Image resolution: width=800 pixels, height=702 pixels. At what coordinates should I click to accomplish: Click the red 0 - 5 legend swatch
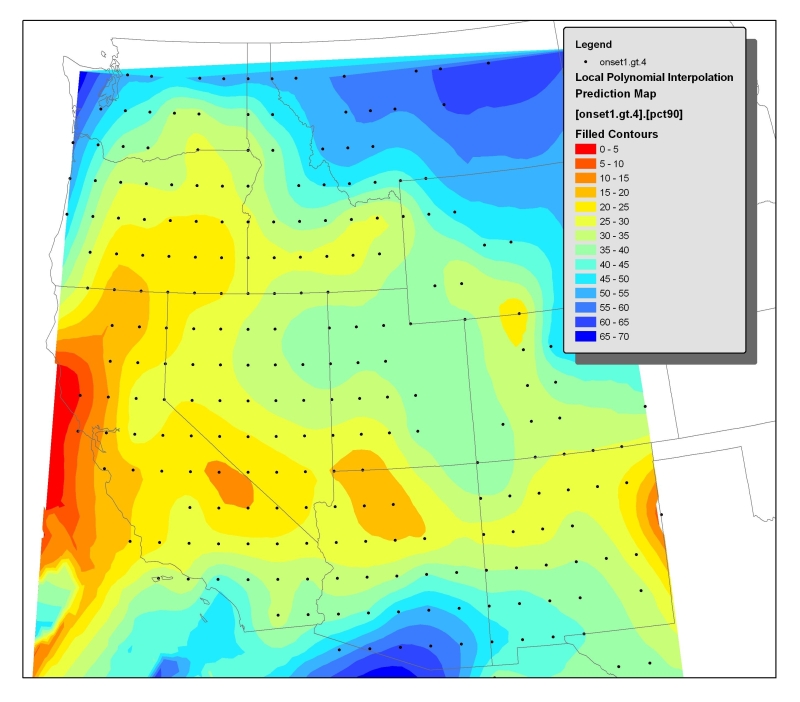click(x=585, y=149)
